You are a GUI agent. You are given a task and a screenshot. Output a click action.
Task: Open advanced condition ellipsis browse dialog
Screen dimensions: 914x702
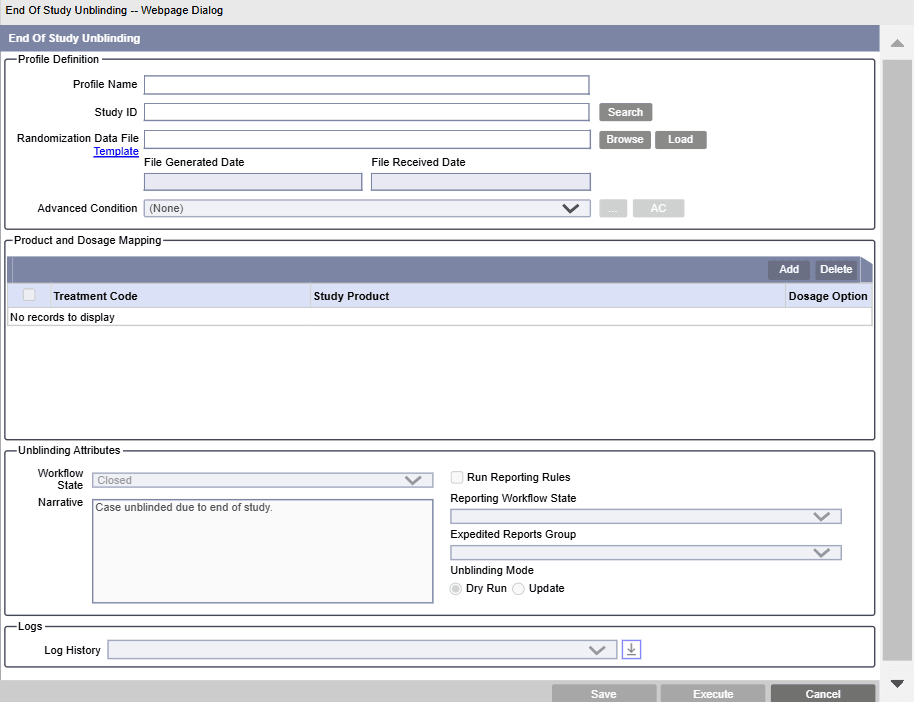[x=612, y=208]
